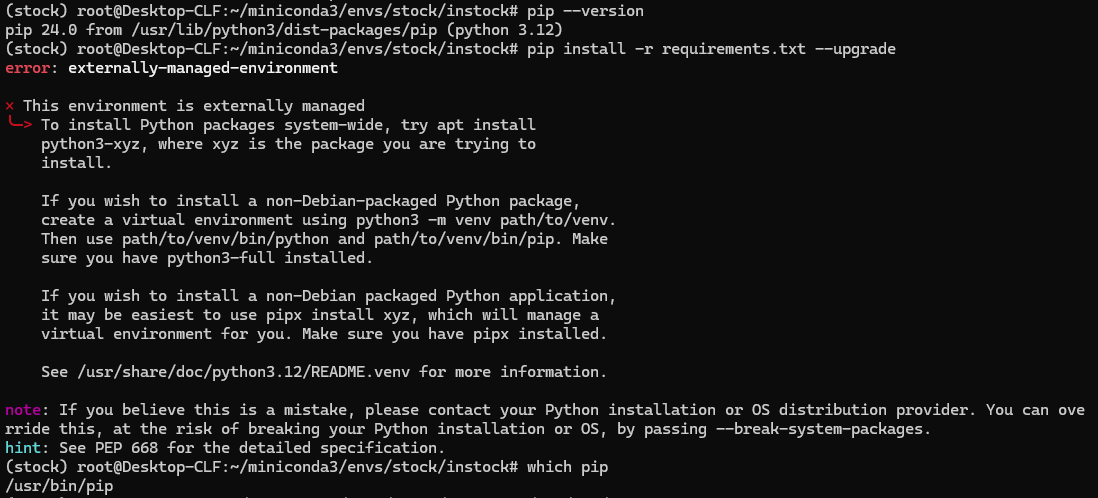Click the 'pipx install xyz' text
Image resolution: width=1098 pixels, height=498 pixels.
(342, 315)
